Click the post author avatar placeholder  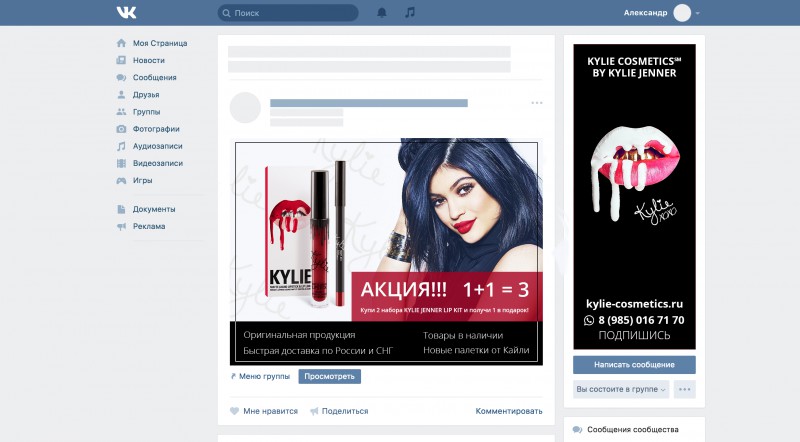click(245, 108)
